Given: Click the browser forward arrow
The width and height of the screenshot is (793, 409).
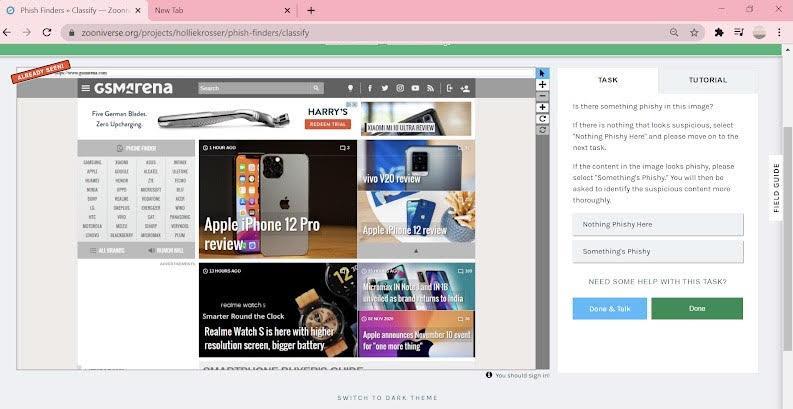Looking at the screenshot, I should 26,32.
